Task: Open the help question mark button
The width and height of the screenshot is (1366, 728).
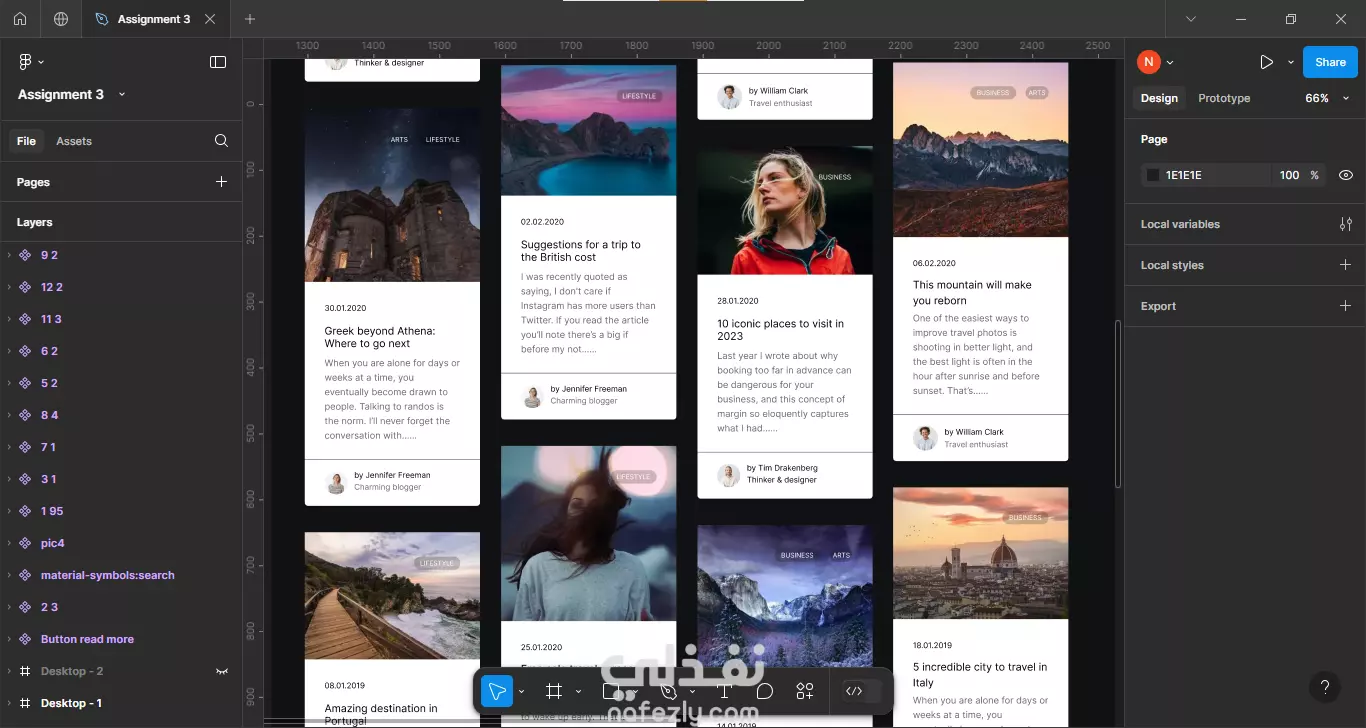Action: (x=1325, y=687)
